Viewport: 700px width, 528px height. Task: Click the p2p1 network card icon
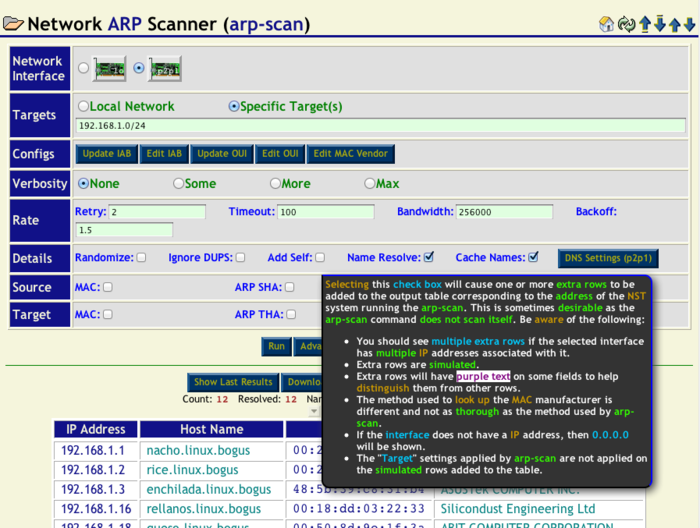pyautogui.click(x=163, y=69)
